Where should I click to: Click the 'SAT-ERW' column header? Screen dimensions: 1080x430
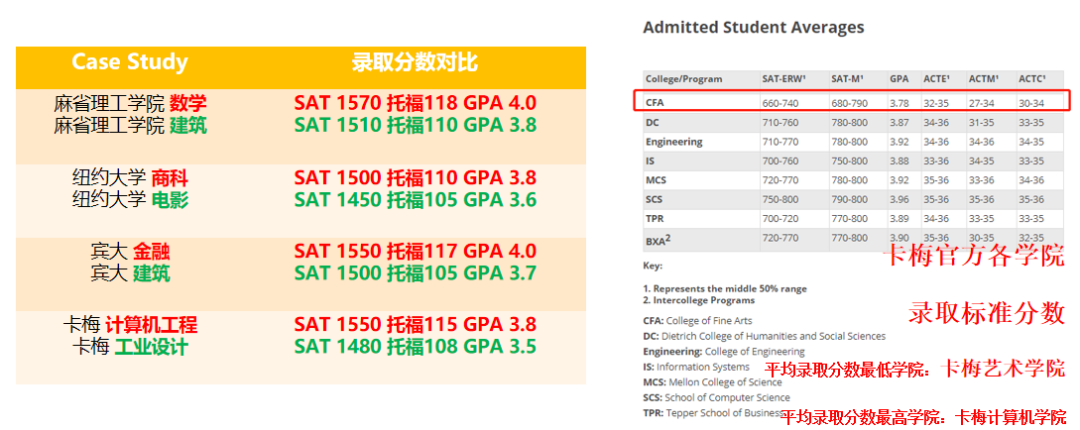pos(783,79)
